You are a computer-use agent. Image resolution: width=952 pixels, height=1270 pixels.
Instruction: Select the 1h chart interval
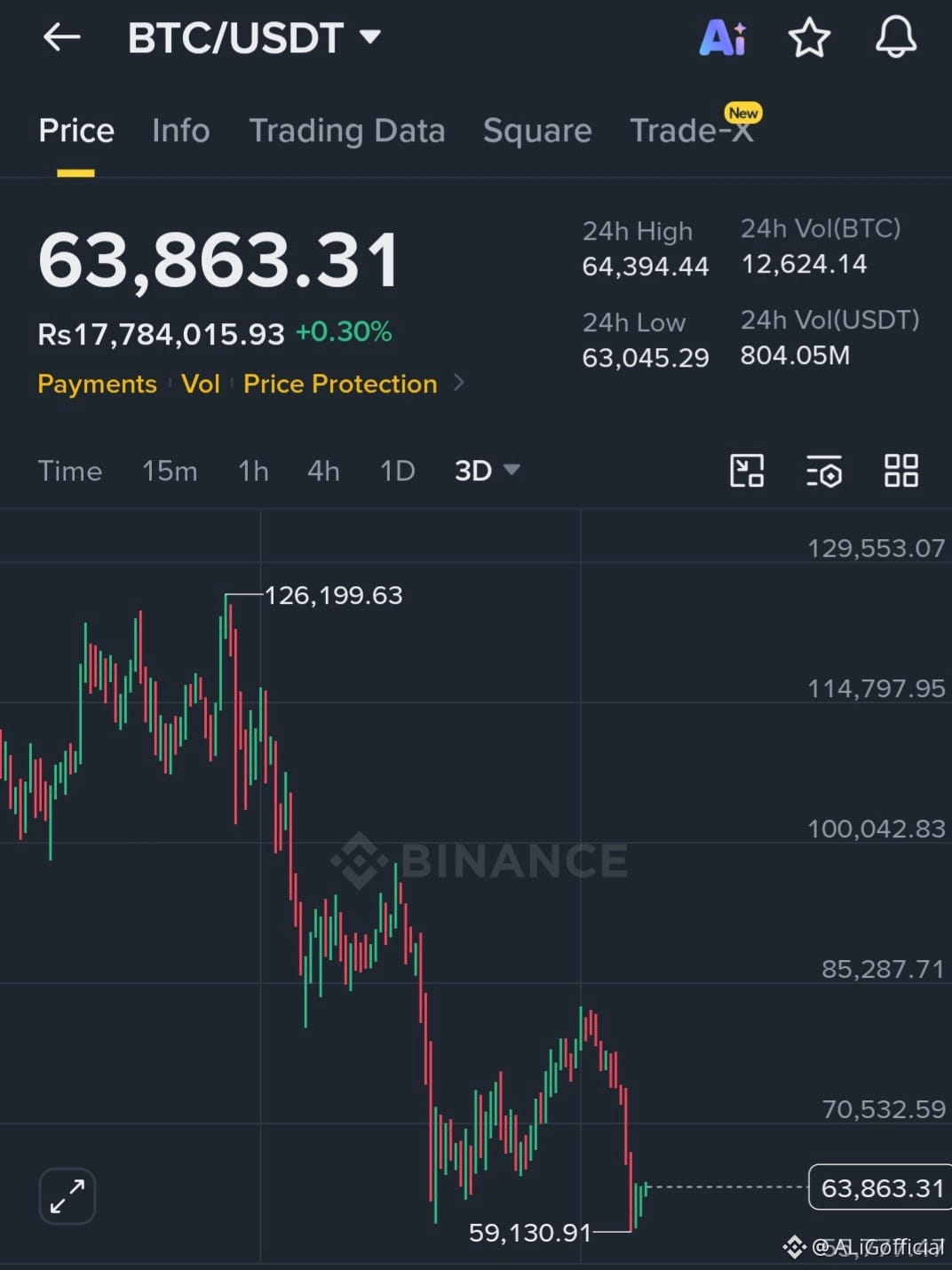tap(253, 471)
